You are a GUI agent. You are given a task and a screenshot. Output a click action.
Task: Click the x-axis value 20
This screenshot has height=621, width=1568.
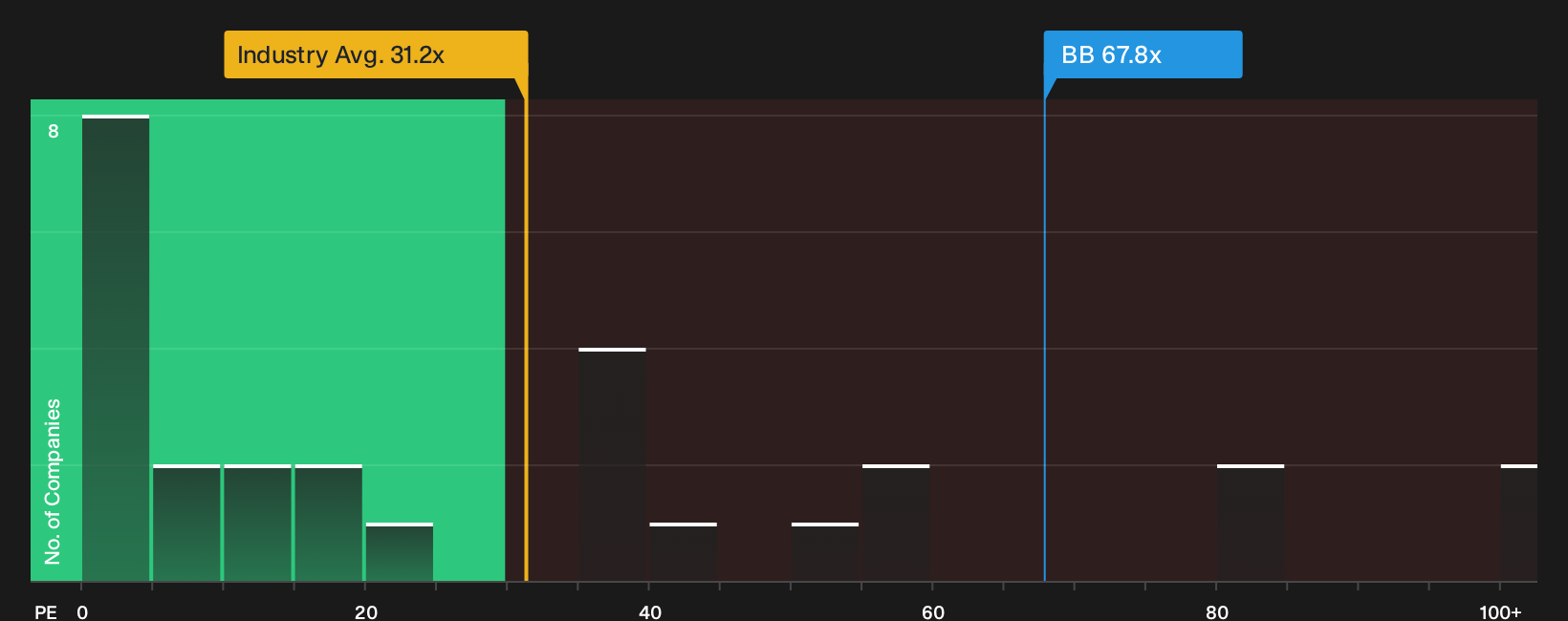(x=366, y=612)
